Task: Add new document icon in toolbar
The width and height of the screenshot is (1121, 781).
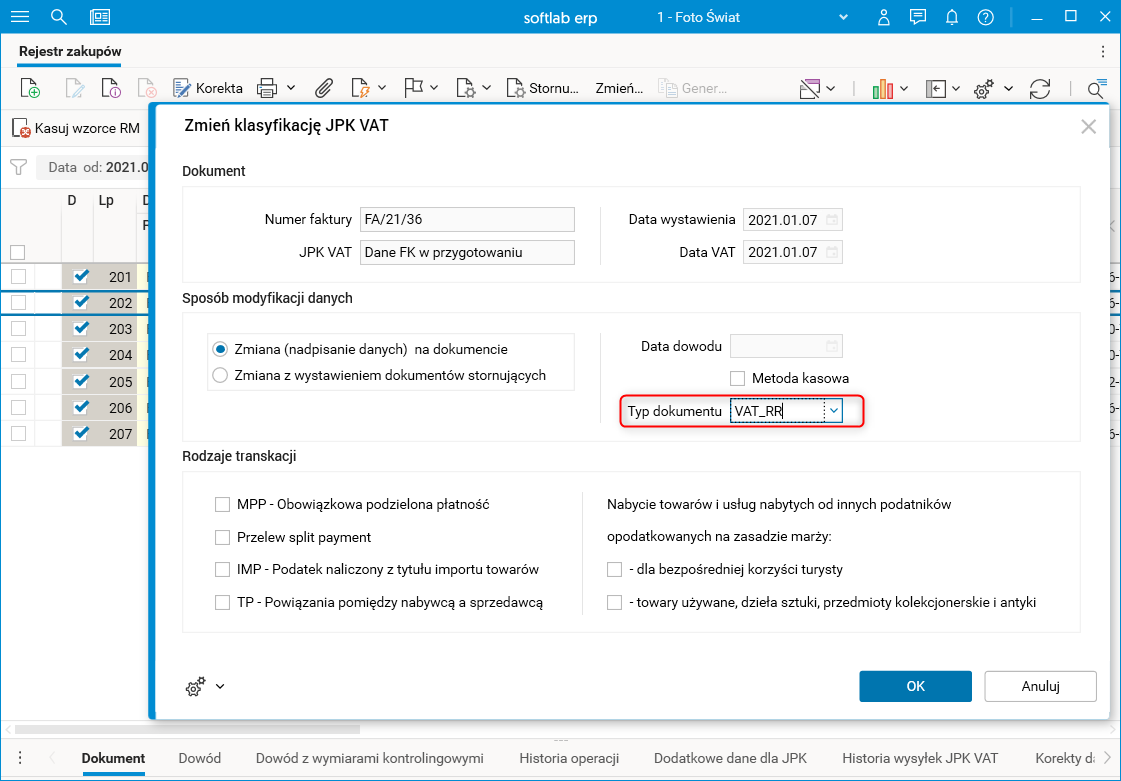Action: 30,88
